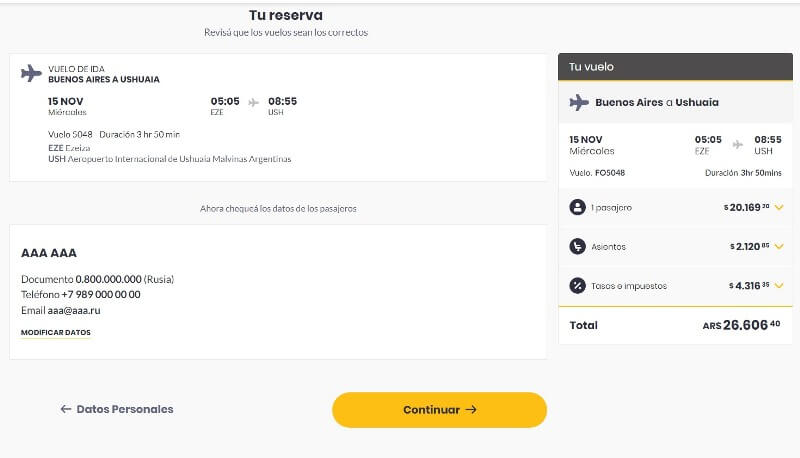Click small plane arrow in sidebar flight times
This screenshot has width=800, height=458.
738,145
